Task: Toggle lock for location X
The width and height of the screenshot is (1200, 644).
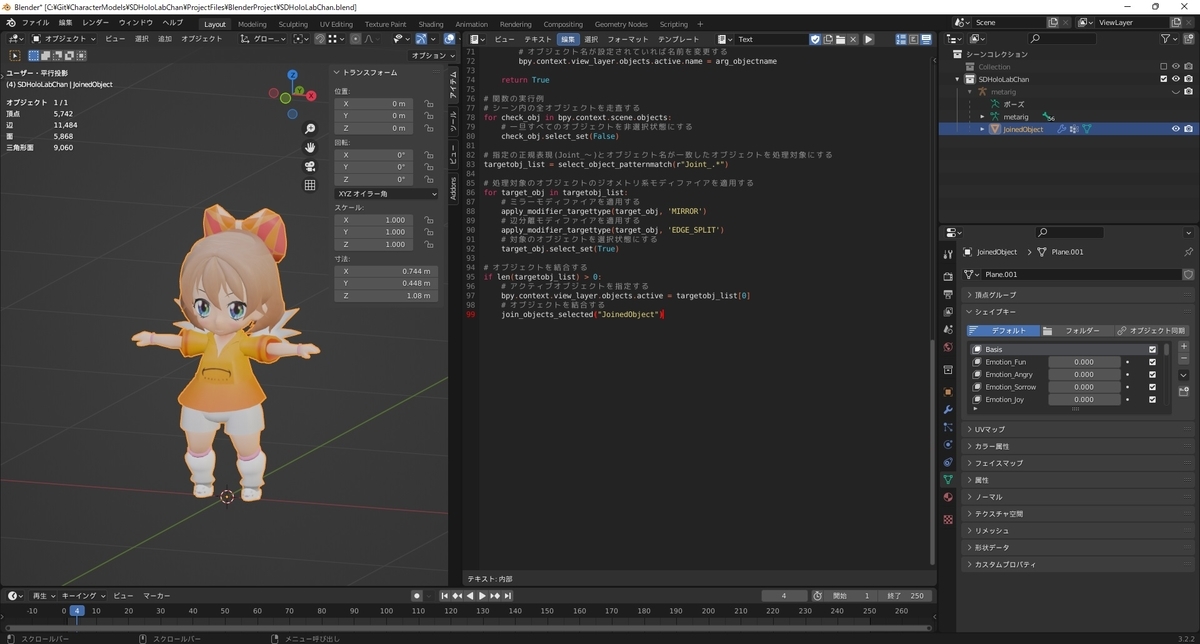Action: [429, 103]
